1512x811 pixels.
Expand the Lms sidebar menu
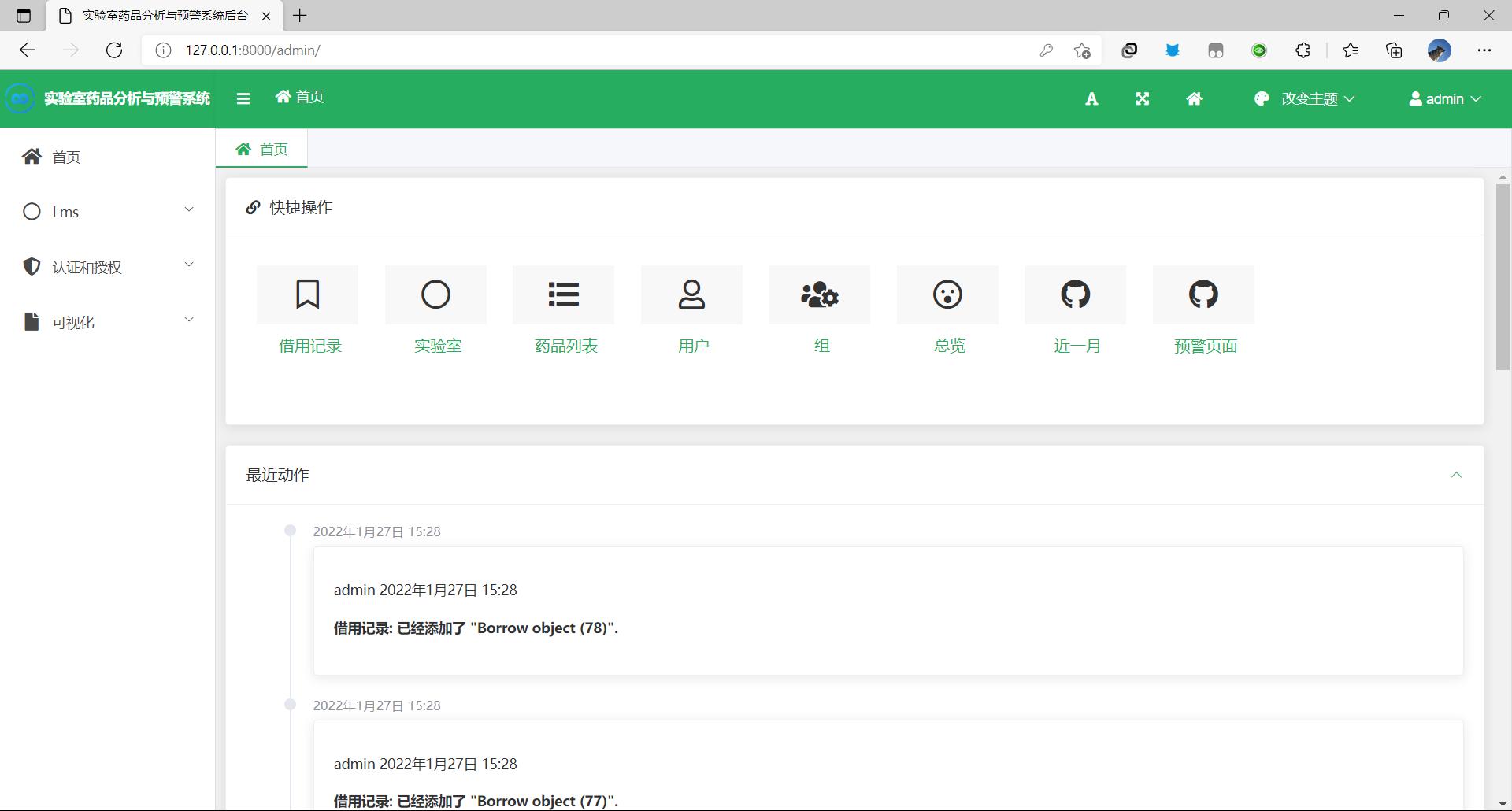pyautogui.click(x=108, y=212)
